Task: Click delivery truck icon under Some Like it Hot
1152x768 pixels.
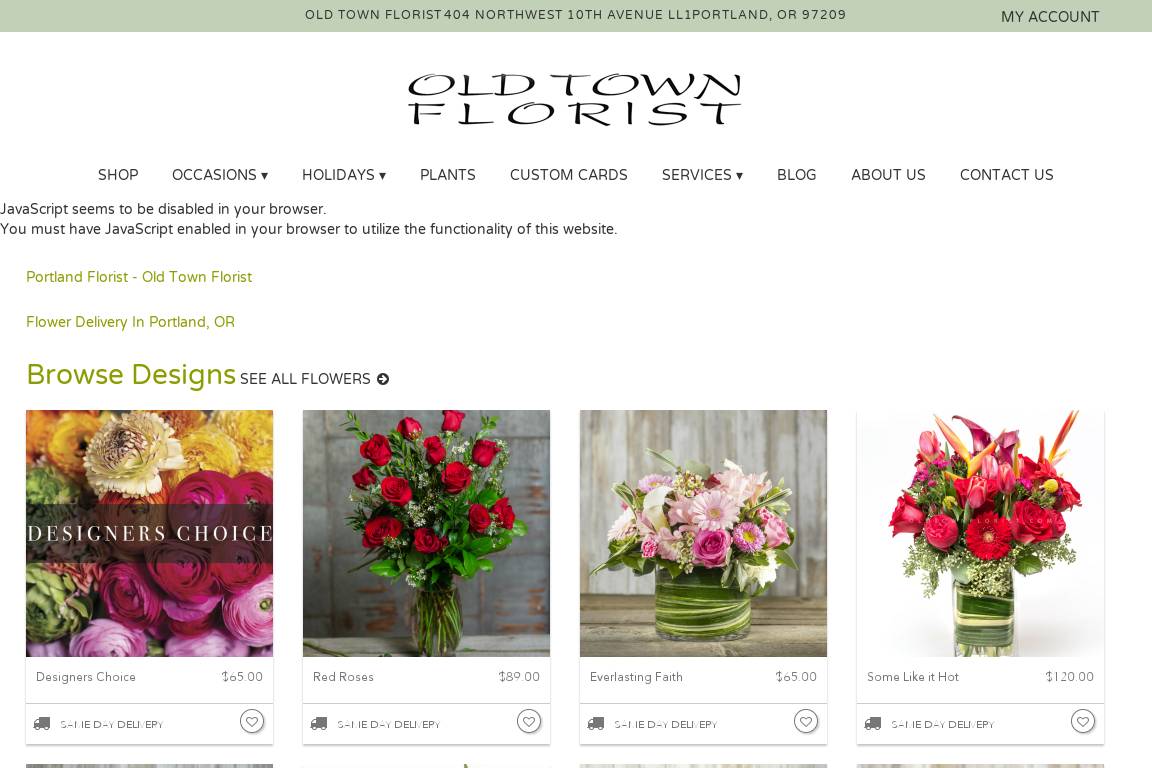Action: point(873,724)
